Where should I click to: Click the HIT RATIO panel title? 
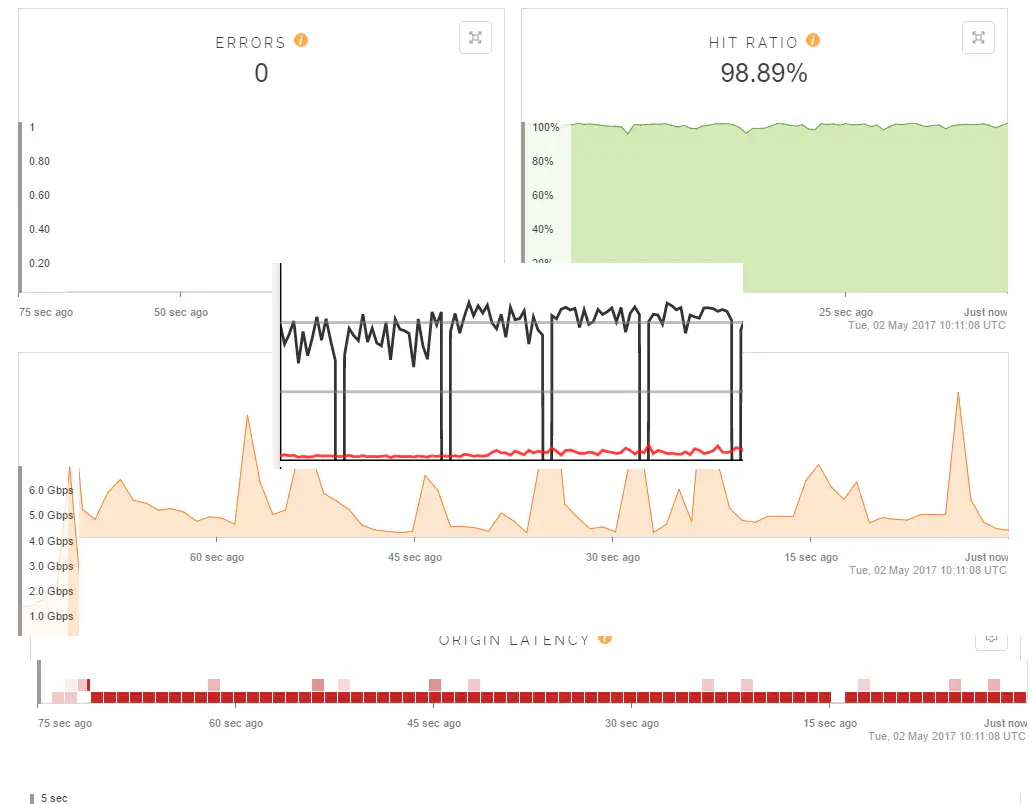click(753, 43)
